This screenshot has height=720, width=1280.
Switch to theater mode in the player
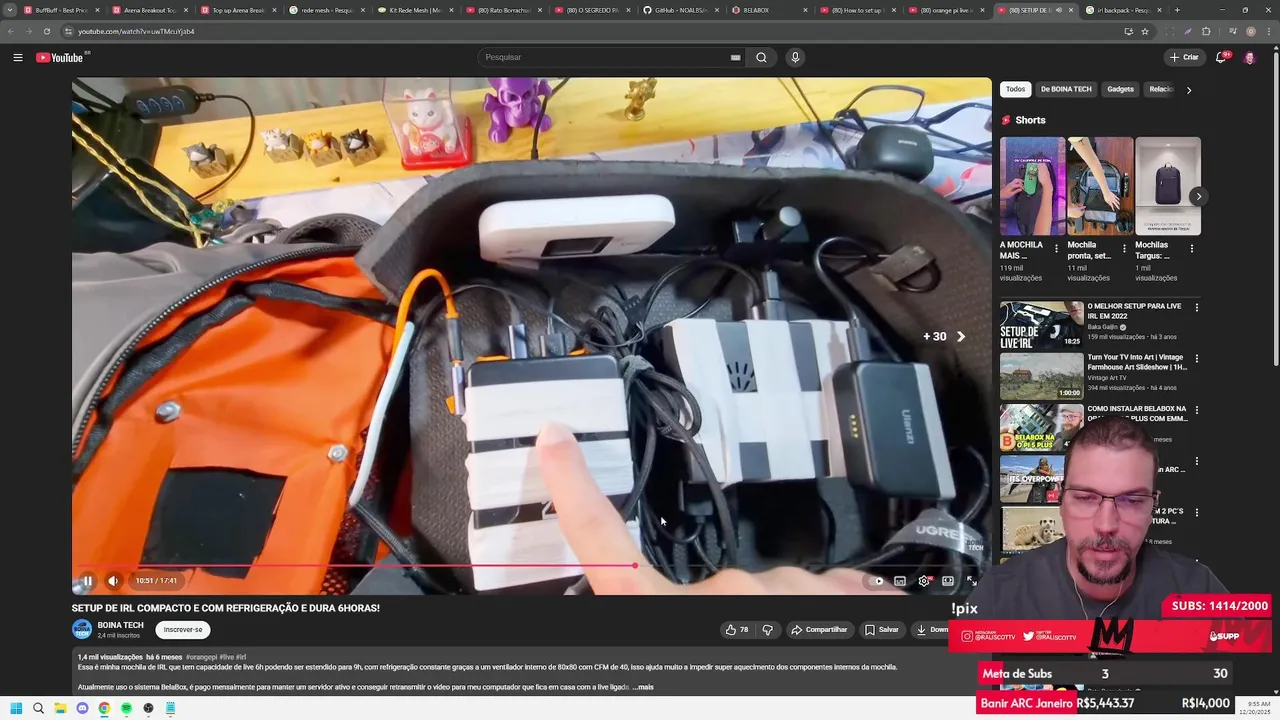pos(948,581)
